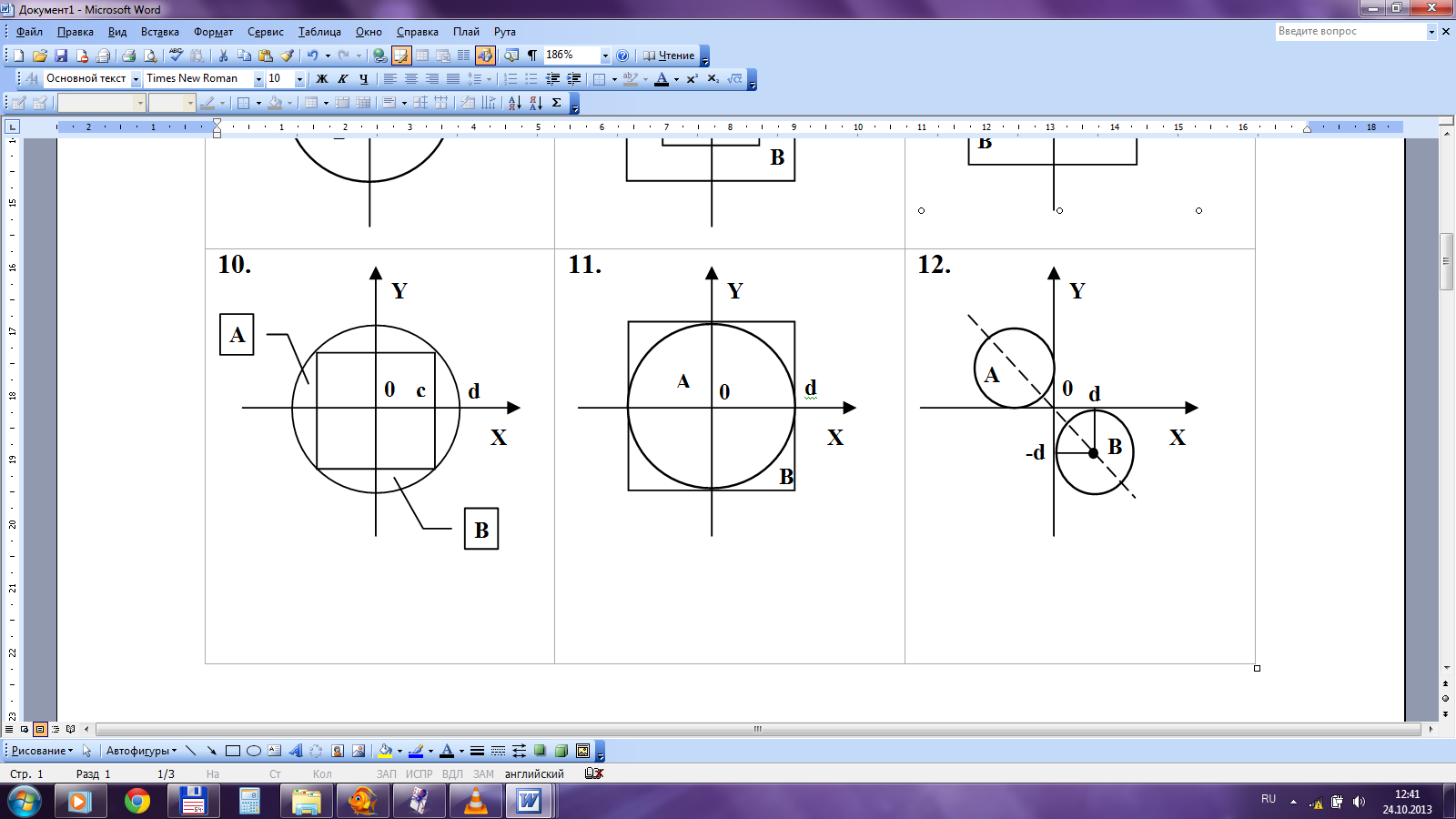Toggle the paragraph marks display
The width and height of the screenshot is (1456, 819).
(x=532, y=56)
